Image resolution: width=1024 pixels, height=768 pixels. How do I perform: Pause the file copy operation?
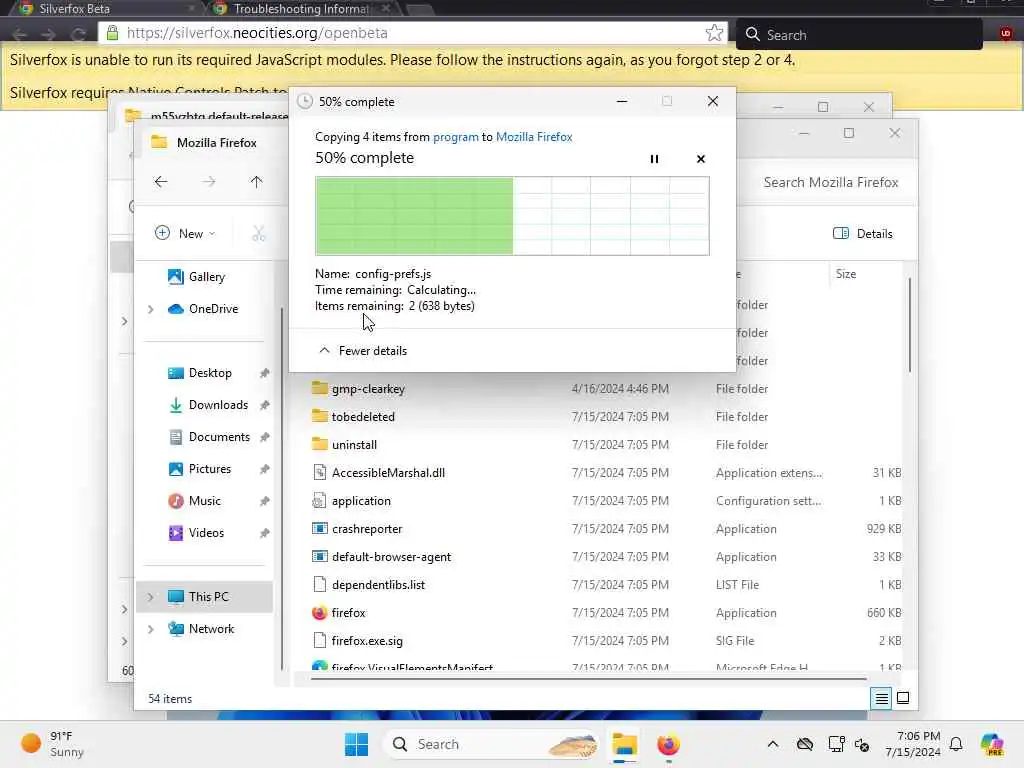click(x=654, y=159)
